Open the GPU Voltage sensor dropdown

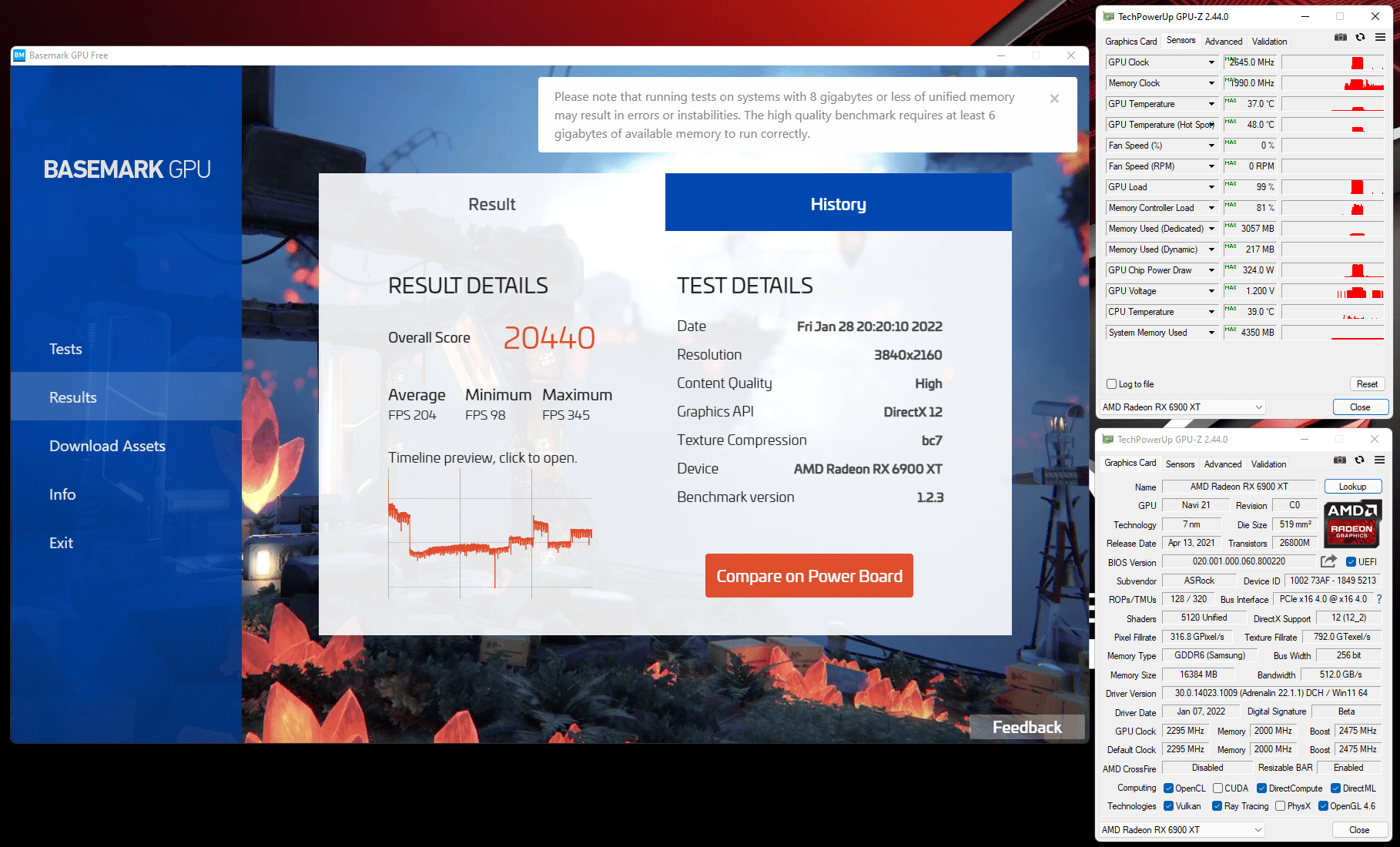coord(1211,291)
